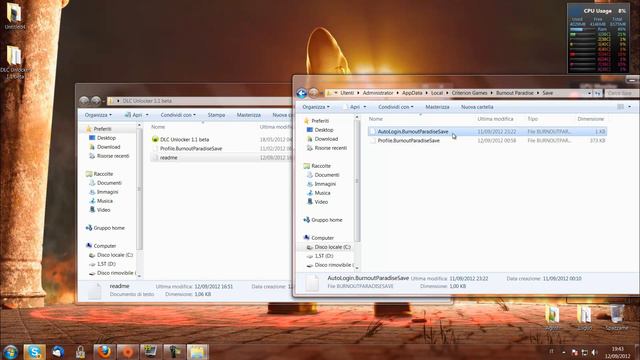Screen dimensions: 640x360
Task: Expand the Apri arrow in Save window
Action: click(365, 107)
